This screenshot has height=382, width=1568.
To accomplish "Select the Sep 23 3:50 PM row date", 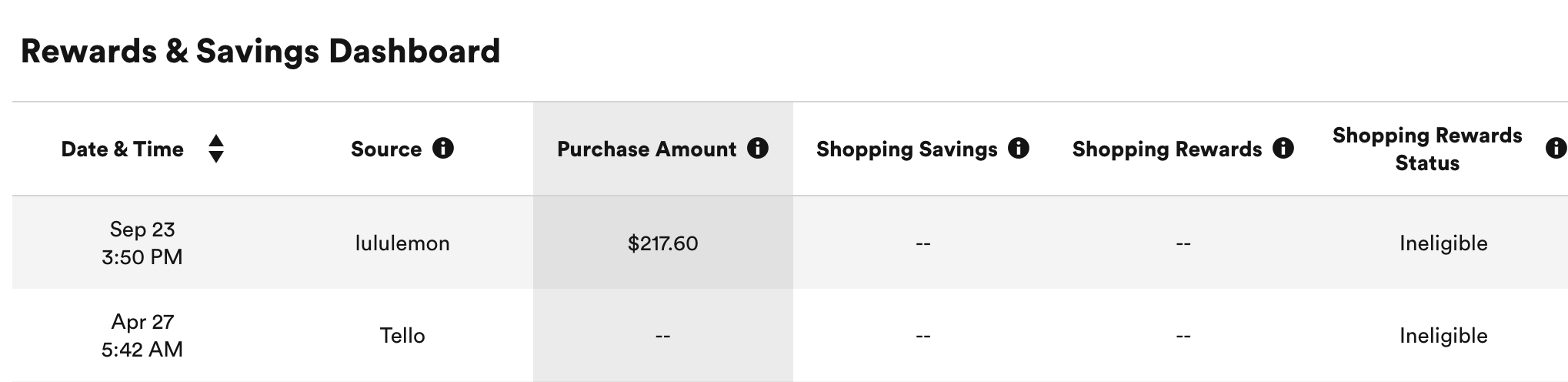I will click(x=142, y=243).
